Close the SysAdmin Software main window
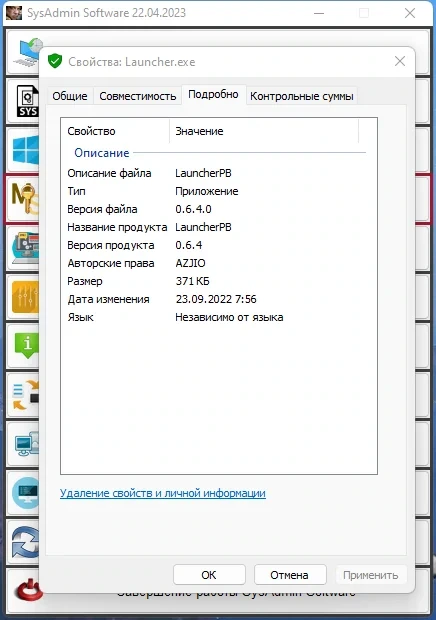Image resolution: width=436 pixels, height=620 pixels. tap(410, 13)
